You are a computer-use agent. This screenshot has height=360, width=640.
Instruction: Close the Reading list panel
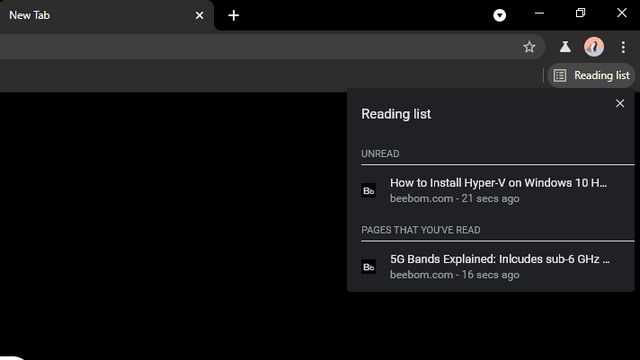click(620, 103)
